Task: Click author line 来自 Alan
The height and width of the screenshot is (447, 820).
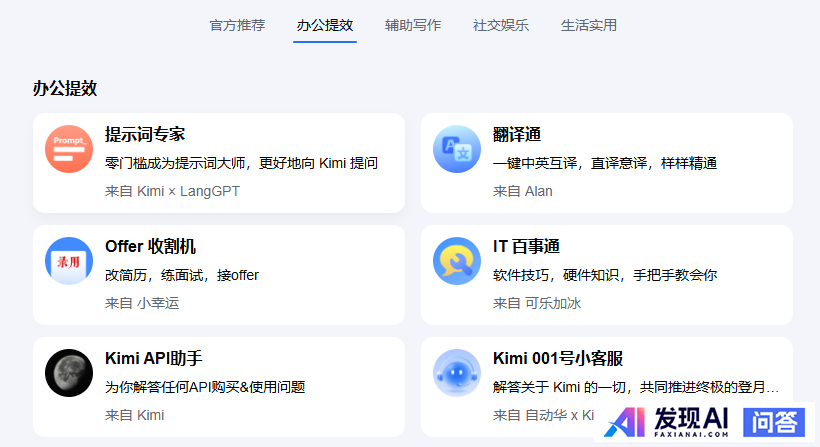Action: 522,191
